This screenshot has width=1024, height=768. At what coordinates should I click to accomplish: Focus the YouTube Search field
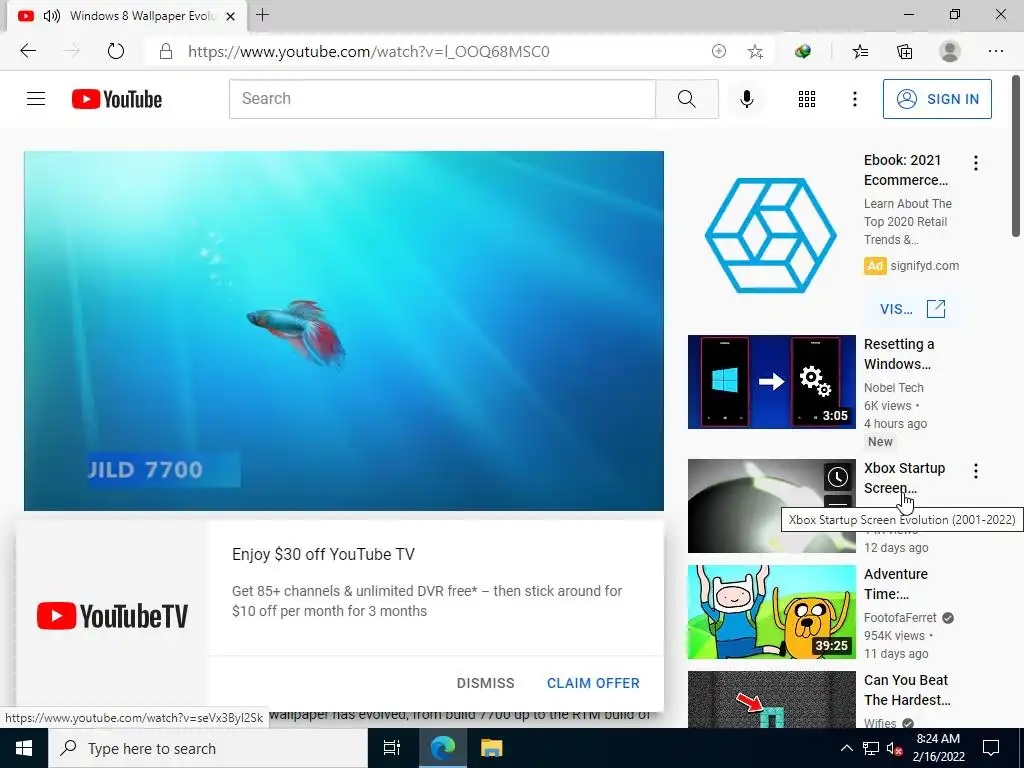442,99
